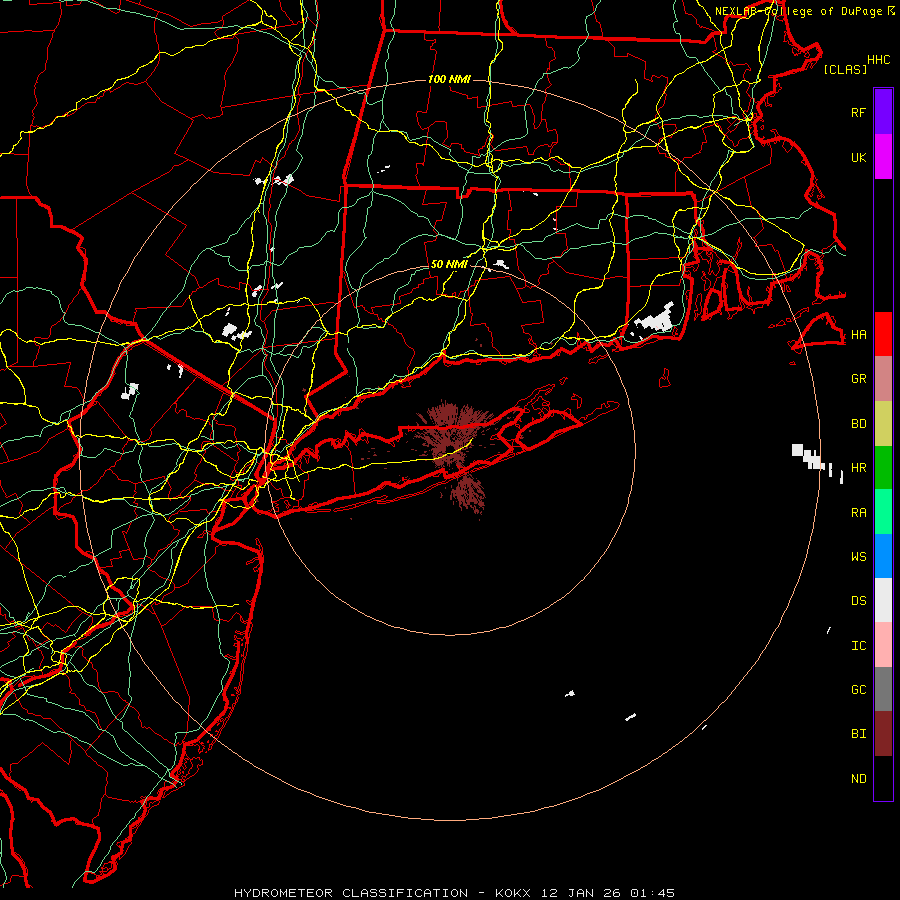Click the 'BI' legend label
The image size is (900, 900).
click(859, 734)
